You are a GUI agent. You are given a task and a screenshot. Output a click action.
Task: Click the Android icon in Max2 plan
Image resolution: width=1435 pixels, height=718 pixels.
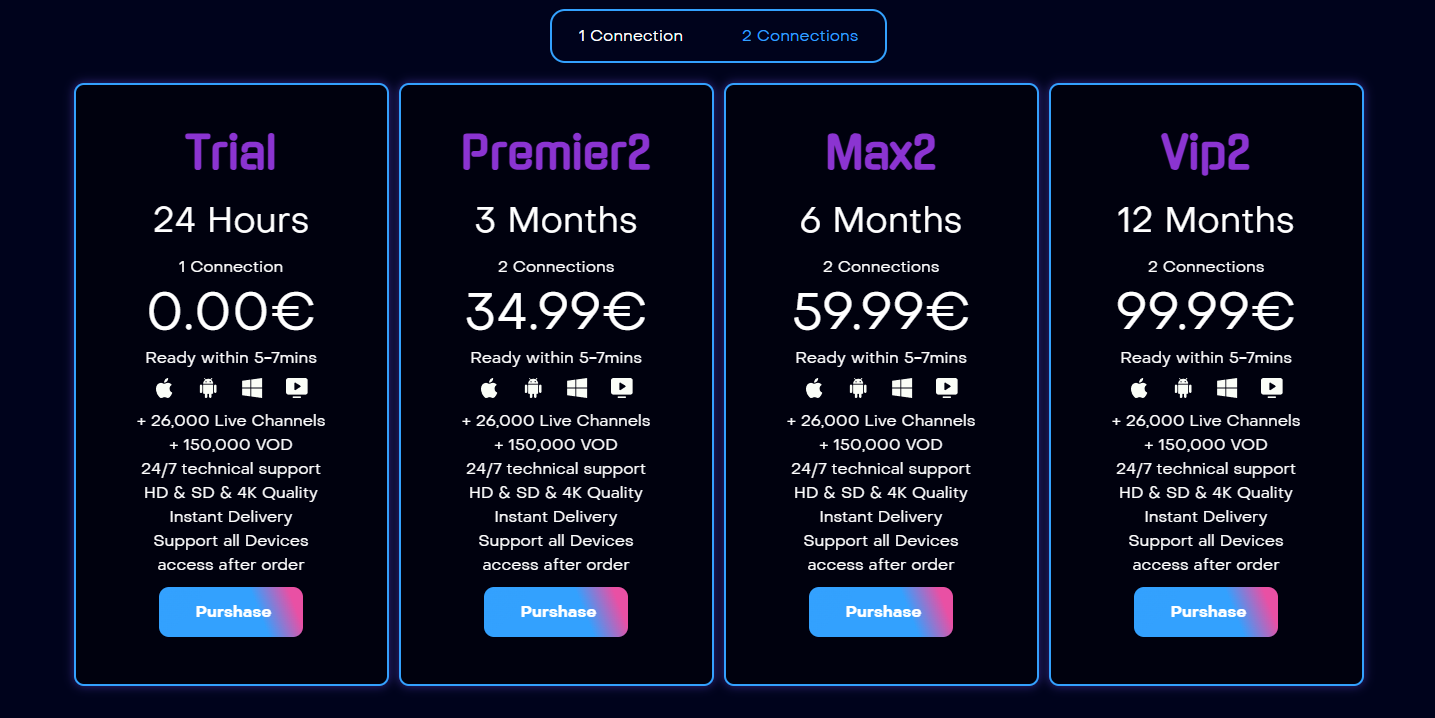pos(858,387)
